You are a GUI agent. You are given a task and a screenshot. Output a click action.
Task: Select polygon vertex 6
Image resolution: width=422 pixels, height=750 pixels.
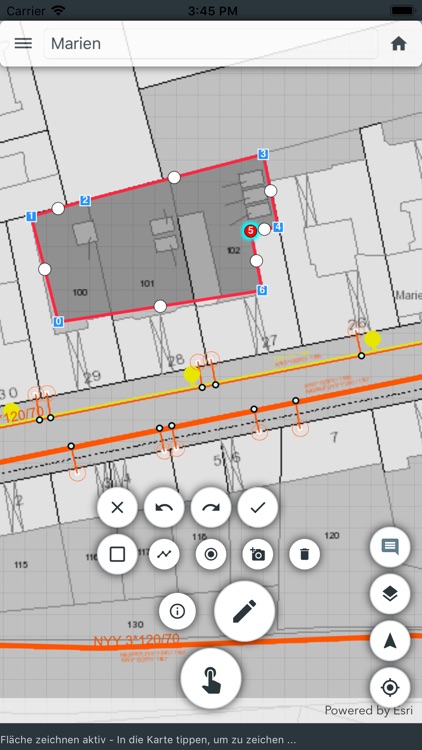coord(262,290)
